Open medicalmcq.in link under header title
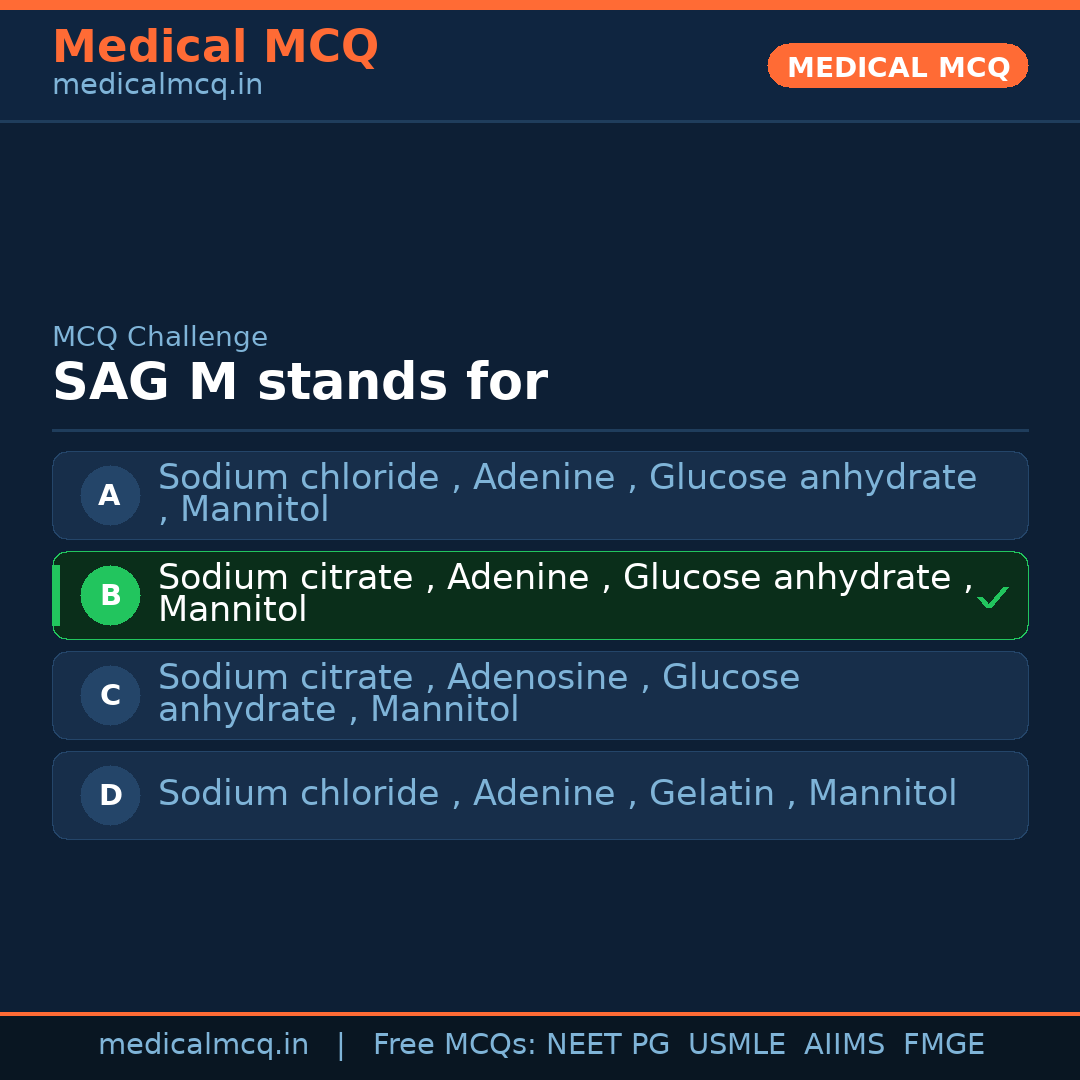 157,85
